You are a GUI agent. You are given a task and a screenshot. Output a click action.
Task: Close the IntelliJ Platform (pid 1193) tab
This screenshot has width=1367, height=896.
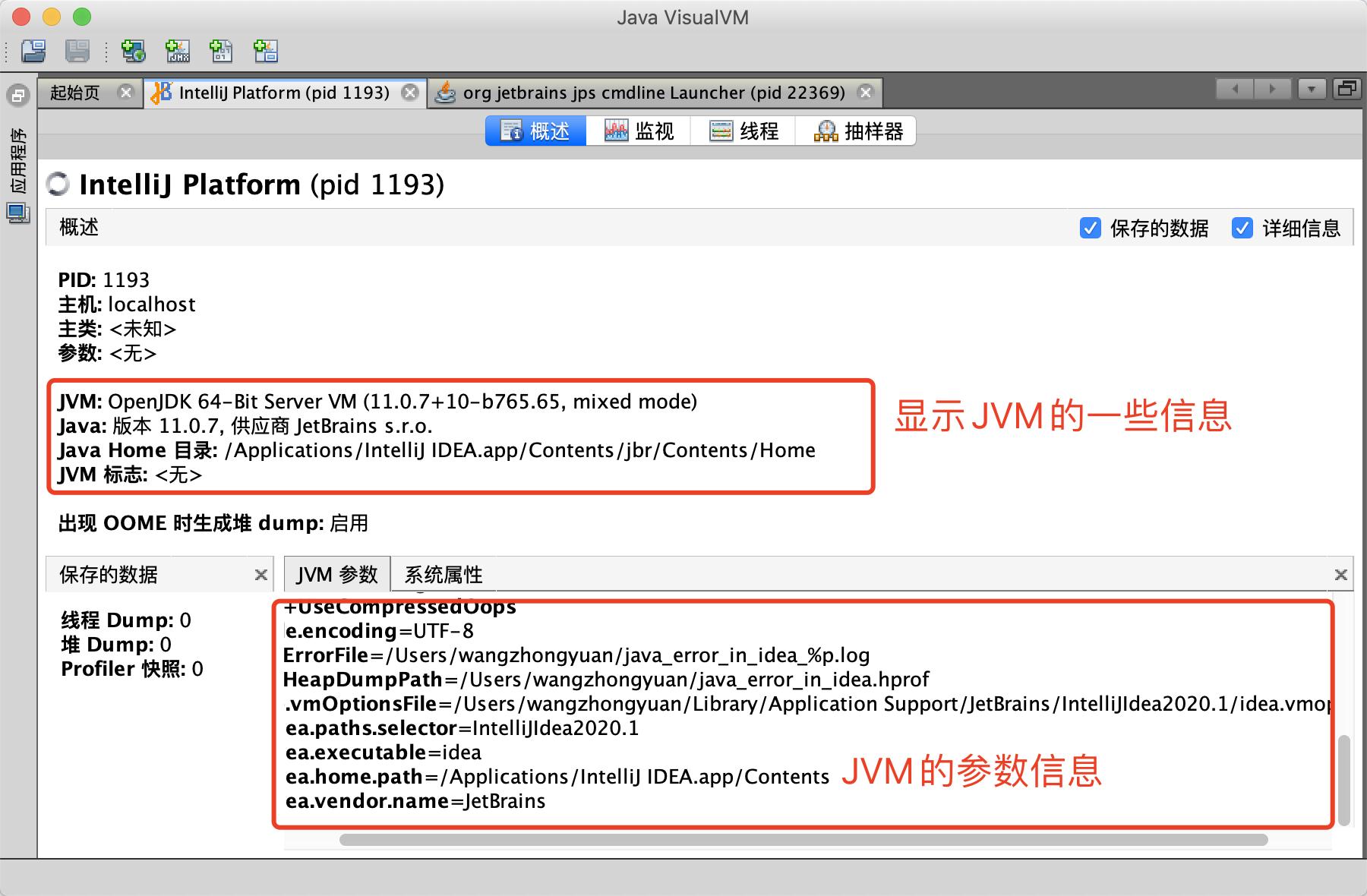(x=410, y=93)
